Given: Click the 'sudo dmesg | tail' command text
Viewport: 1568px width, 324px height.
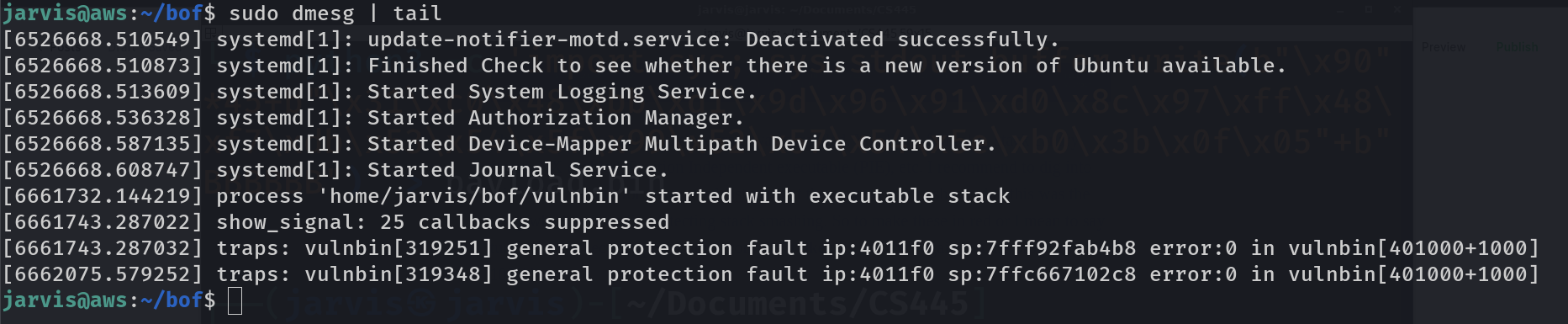Looking at the screenshot, I should coord(335,13).
